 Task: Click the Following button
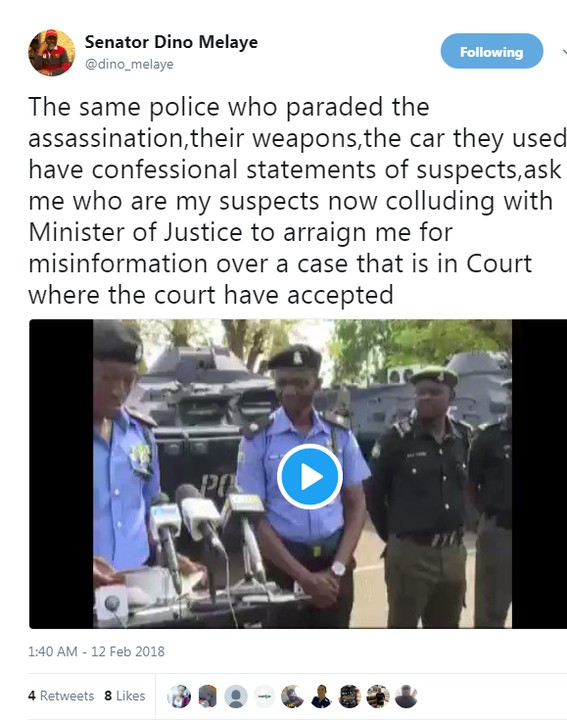click(492, 51)
